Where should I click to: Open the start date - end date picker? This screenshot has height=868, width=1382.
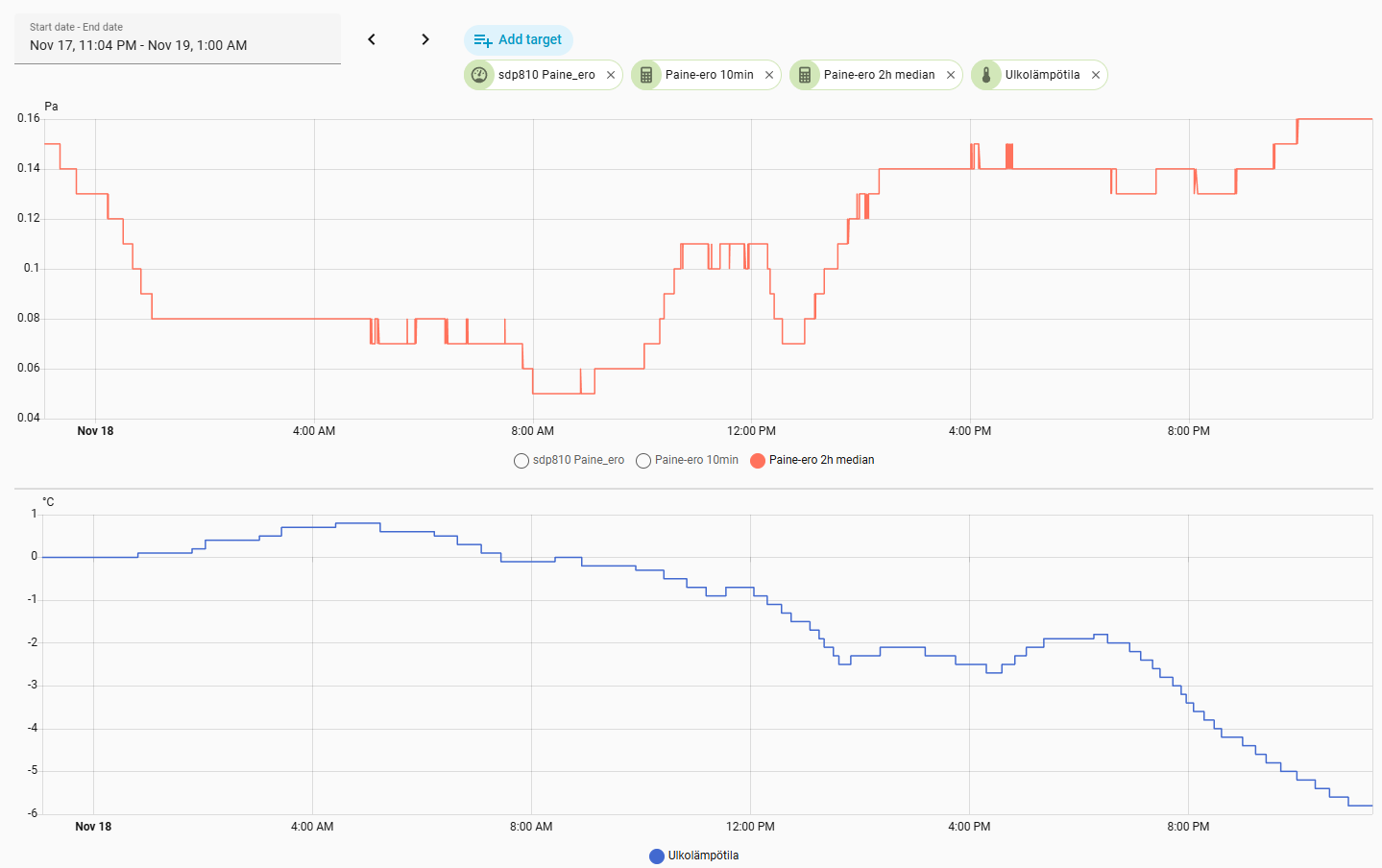(178, 39)
